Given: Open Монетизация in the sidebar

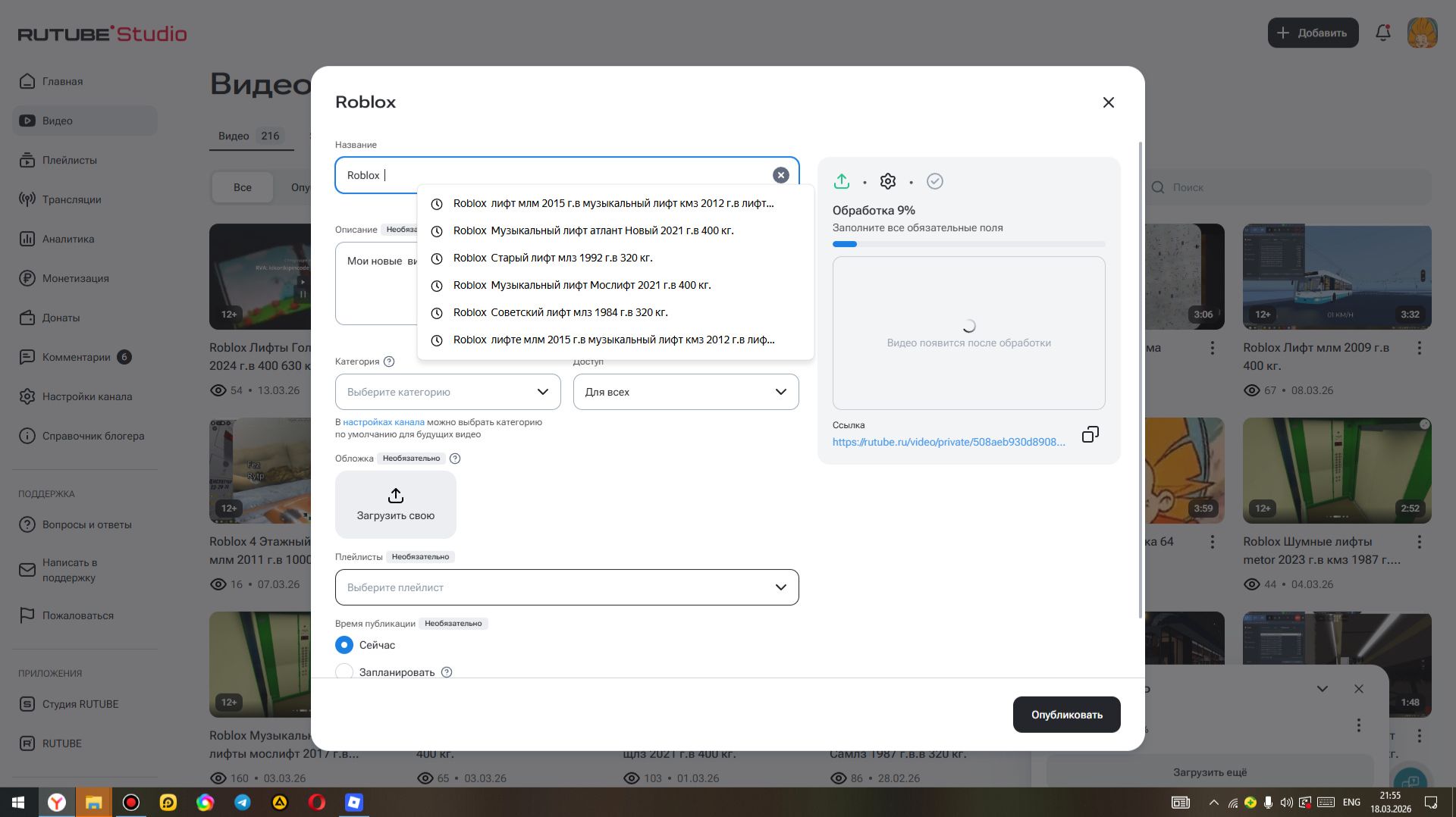Looking at the screenshot, I should [x=85, y=278].
